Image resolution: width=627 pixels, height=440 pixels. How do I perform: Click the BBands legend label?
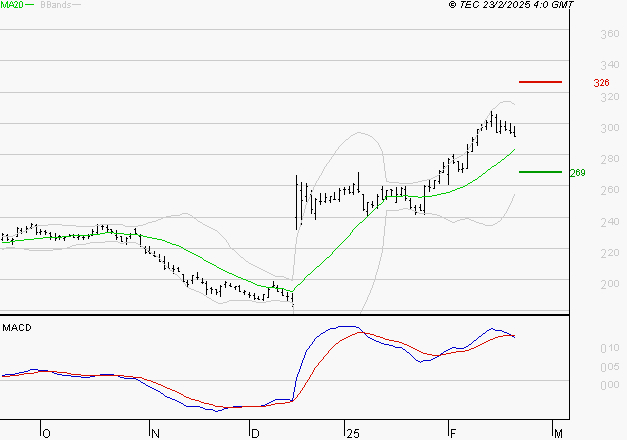click(x=56, y=5)
